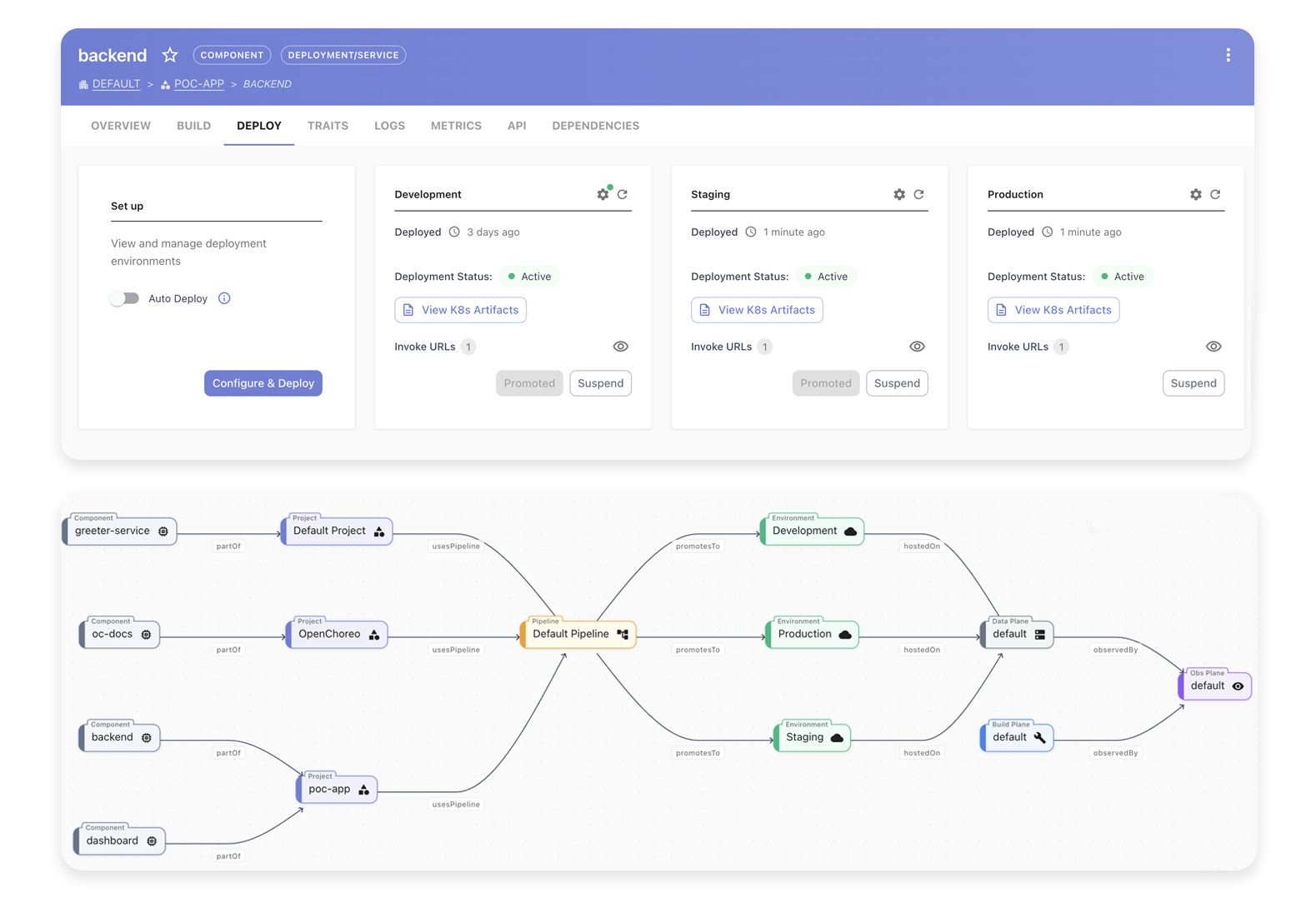Enable the Auto Deploy toggle
The width and height of the screenshot is (1316, 898).
coord(125,298)
